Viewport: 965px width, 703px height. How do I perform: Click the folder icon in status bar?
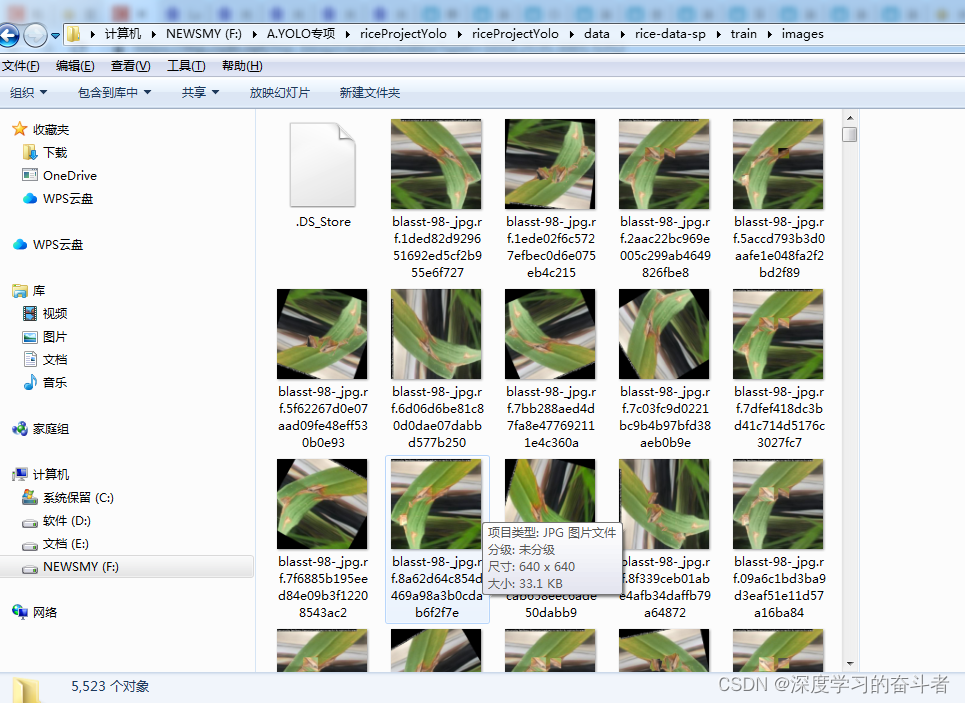tap(26, 690)
